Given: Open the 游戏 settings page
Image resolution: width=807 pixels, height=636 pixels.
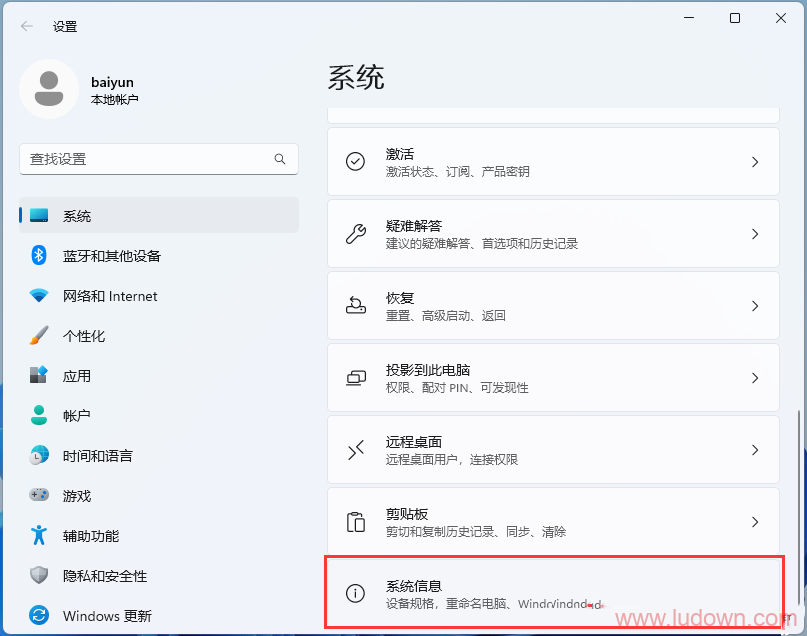Looking at the screenshot, I should click(159, 496).
